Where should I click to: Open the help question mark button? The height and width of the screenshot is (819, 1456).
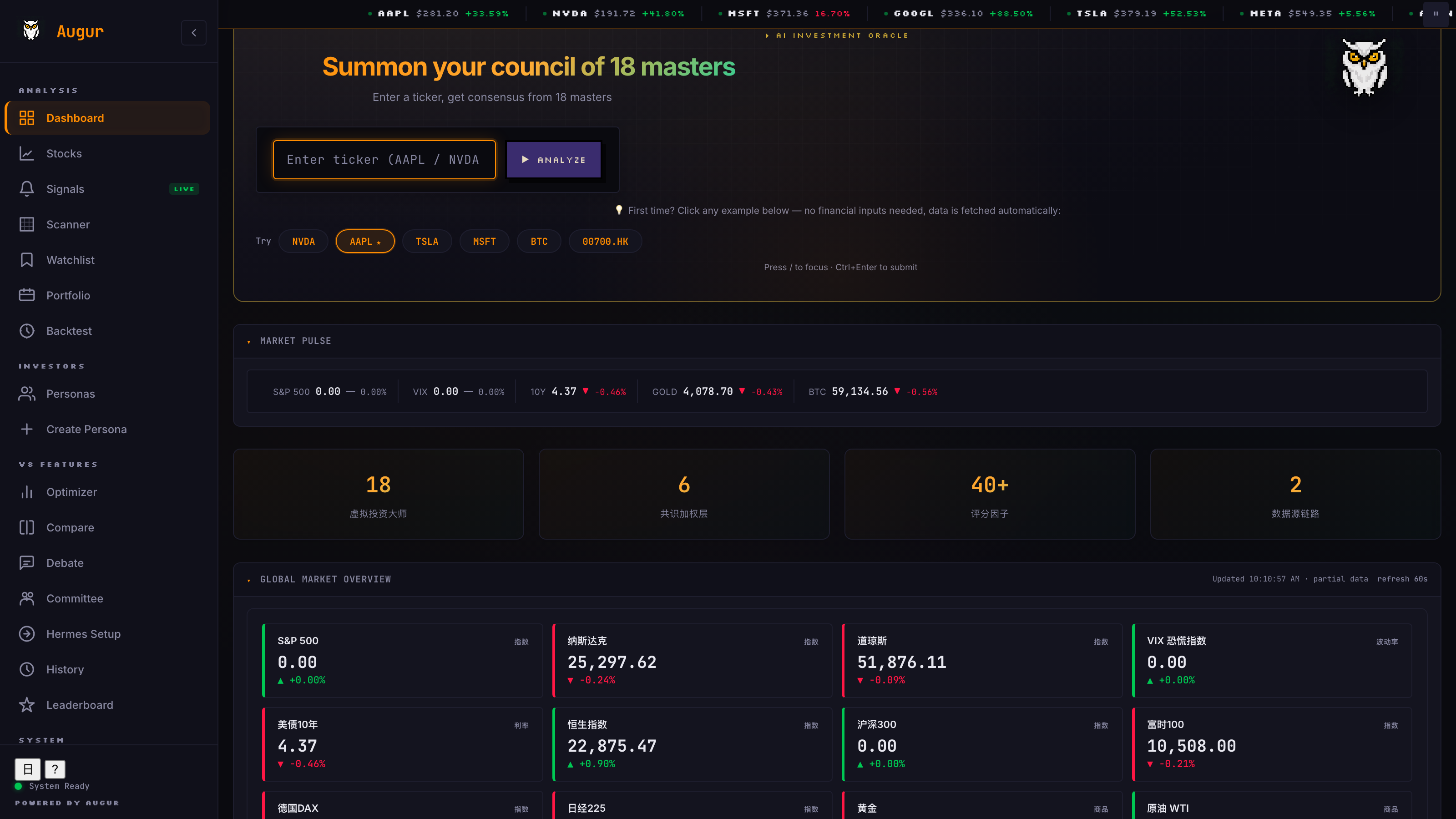point(55,768)
